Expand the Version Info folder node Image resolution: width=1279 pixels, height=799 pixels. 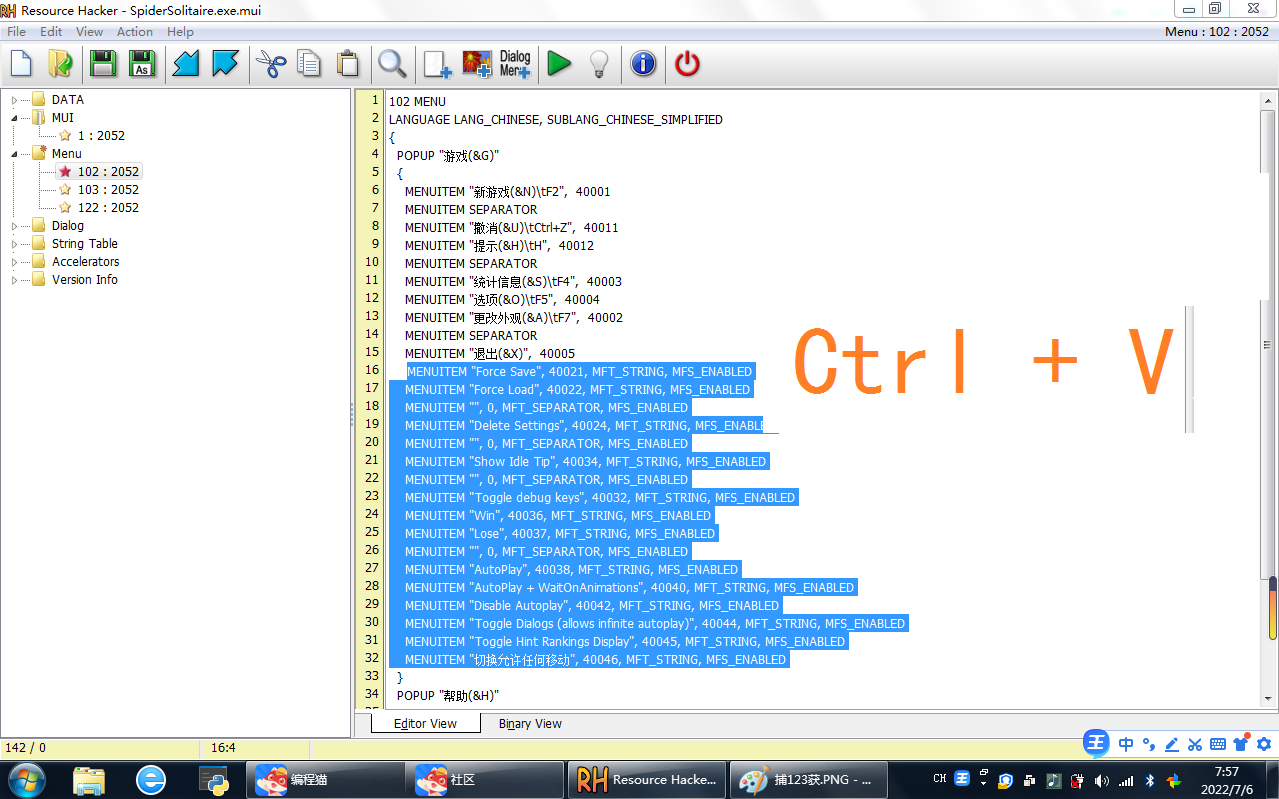(15, 280)
